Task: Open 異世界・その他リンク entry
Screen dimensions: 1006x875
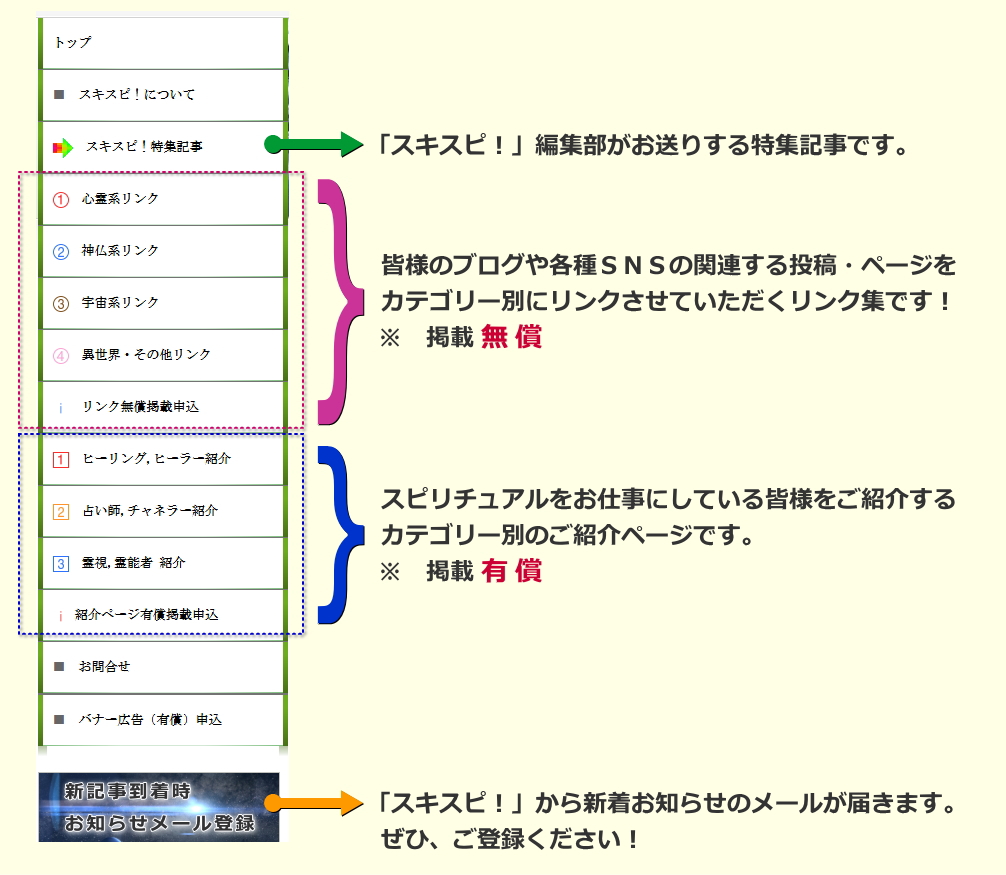Action: (x=146, y=355)
